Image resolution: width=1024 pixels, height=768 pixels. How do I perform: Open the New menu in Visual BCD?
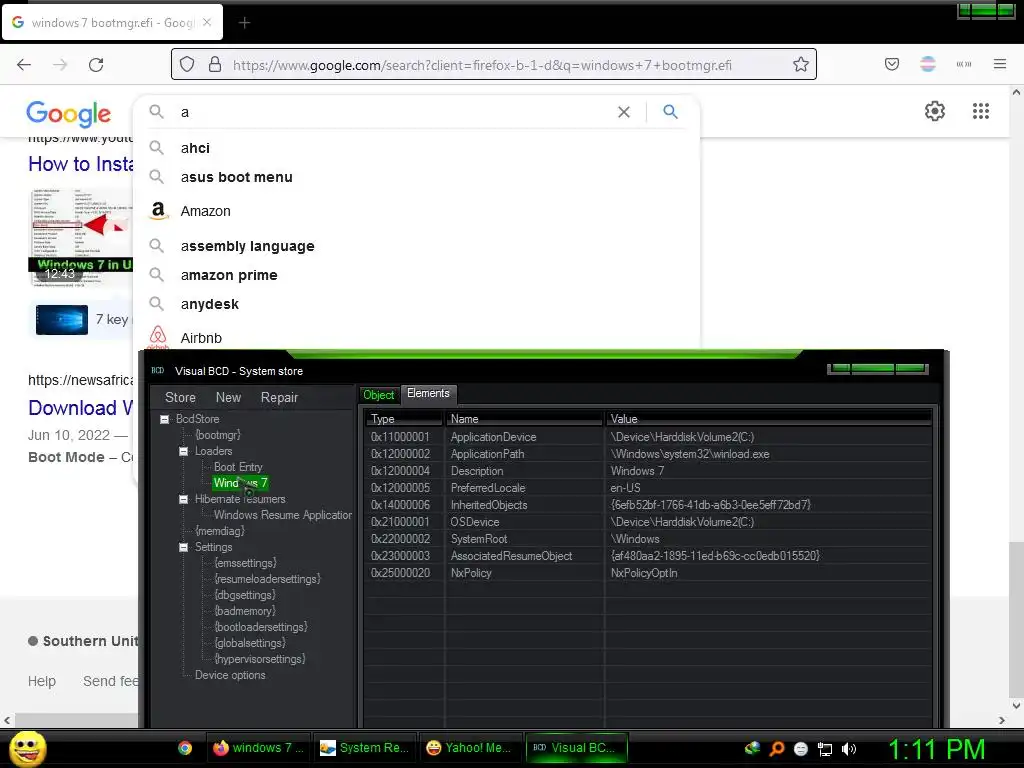(228, 397)
